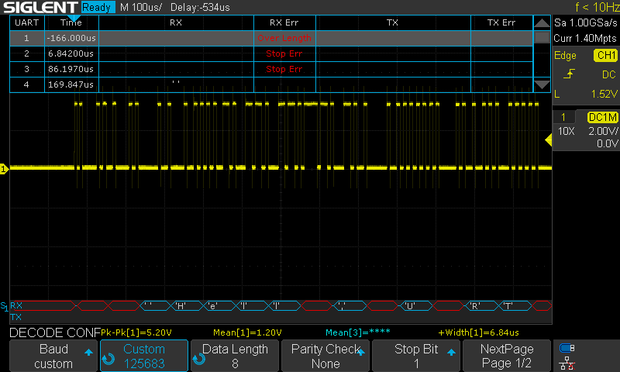Screen dimensions: 620x372
Task: Click the 'U' decoded byte on RX bus
Action: click(410, 306)
